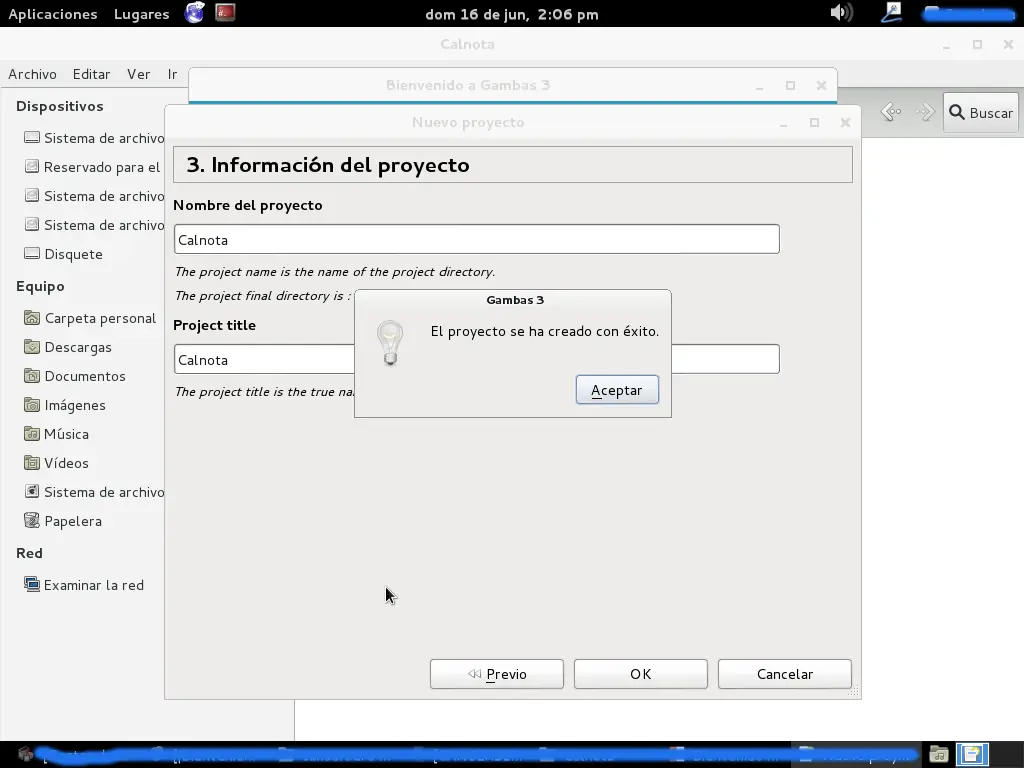Click the Carpeta personal home icon
The width and height of the screenshot is (1024, 768).
pos(32,318)
